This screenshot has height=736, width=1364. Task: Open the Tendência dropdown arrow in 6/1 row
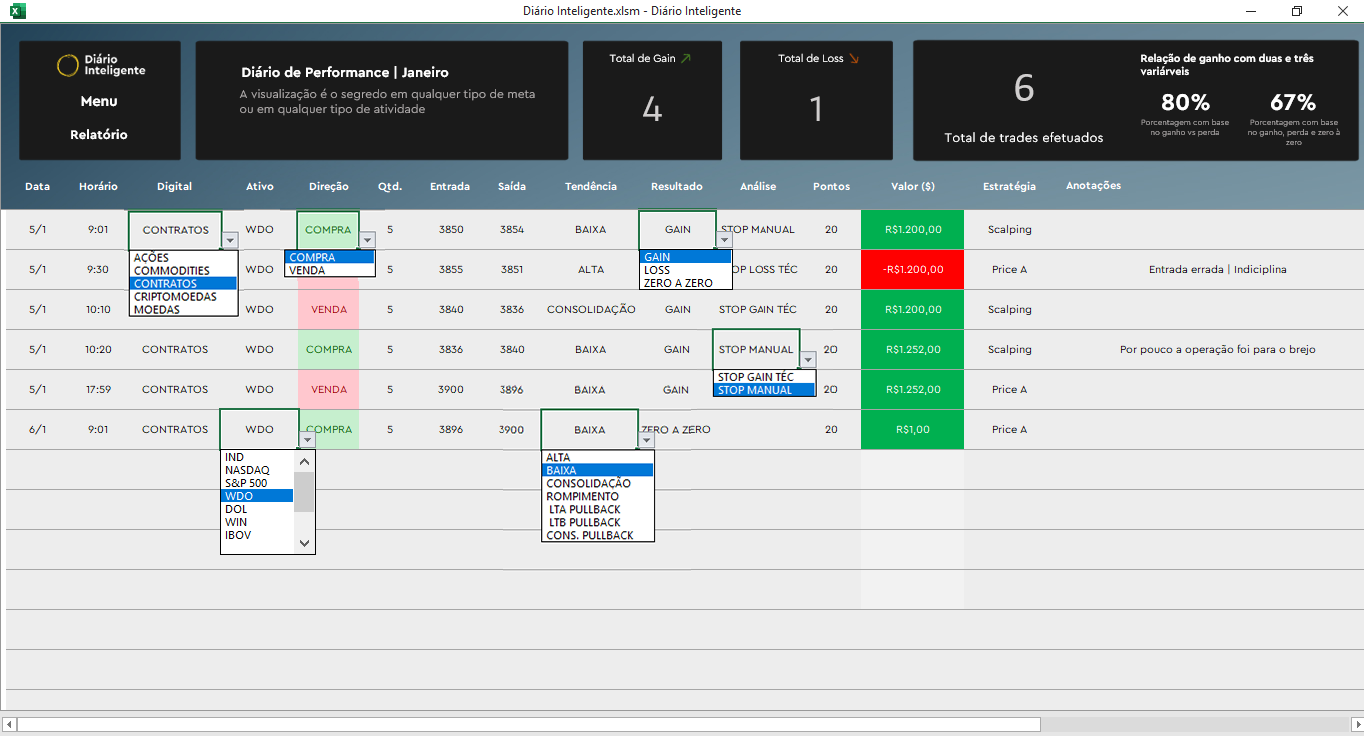pyautogui.click(x=646, y=440)
